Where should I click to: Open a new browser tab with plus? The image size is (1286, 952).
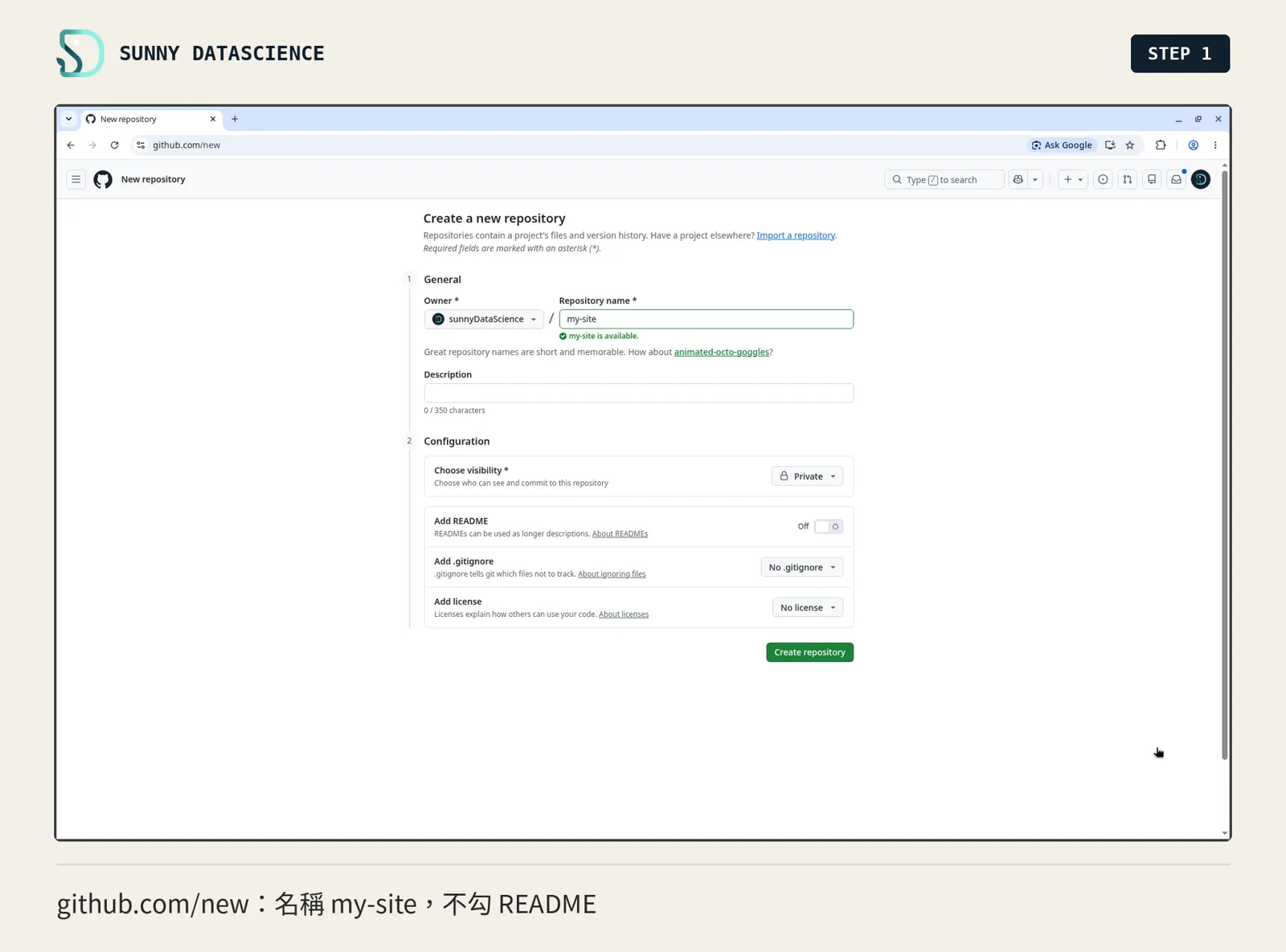pyautogui.click(x=235, y=119)
